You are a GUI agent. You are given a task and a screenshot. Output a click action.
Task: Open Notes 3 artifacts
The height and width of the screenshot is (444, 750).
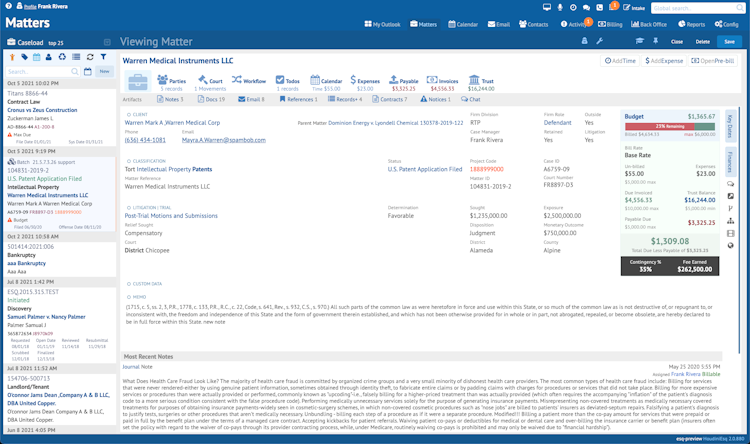click(170, 99)
